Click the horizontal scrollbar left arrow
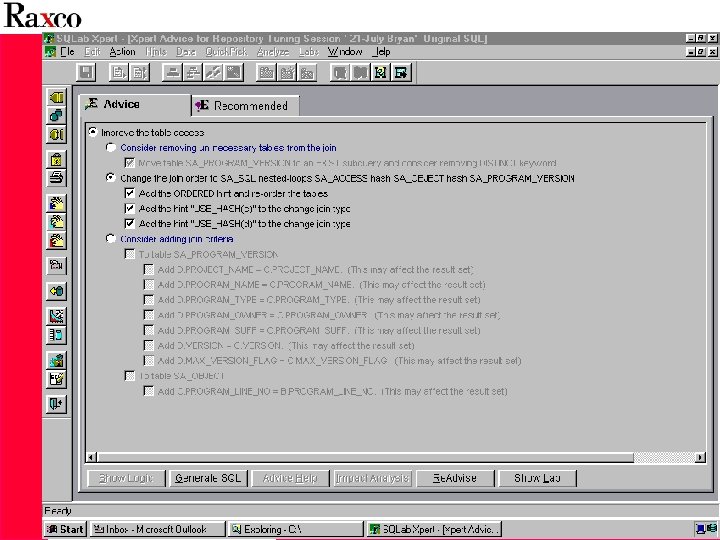This screenshot has height=540, width=720. click(x=91, y=457)
